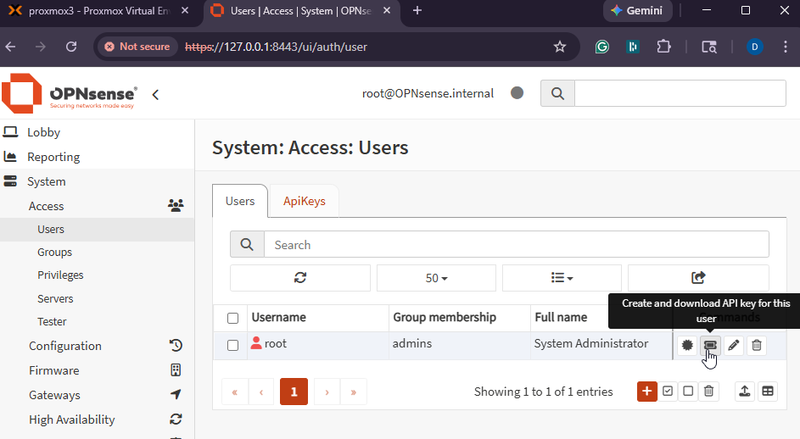Screen dimensions: 800x439
Task: Click the deselect-all square icon in footer
Action: (688, 392)
